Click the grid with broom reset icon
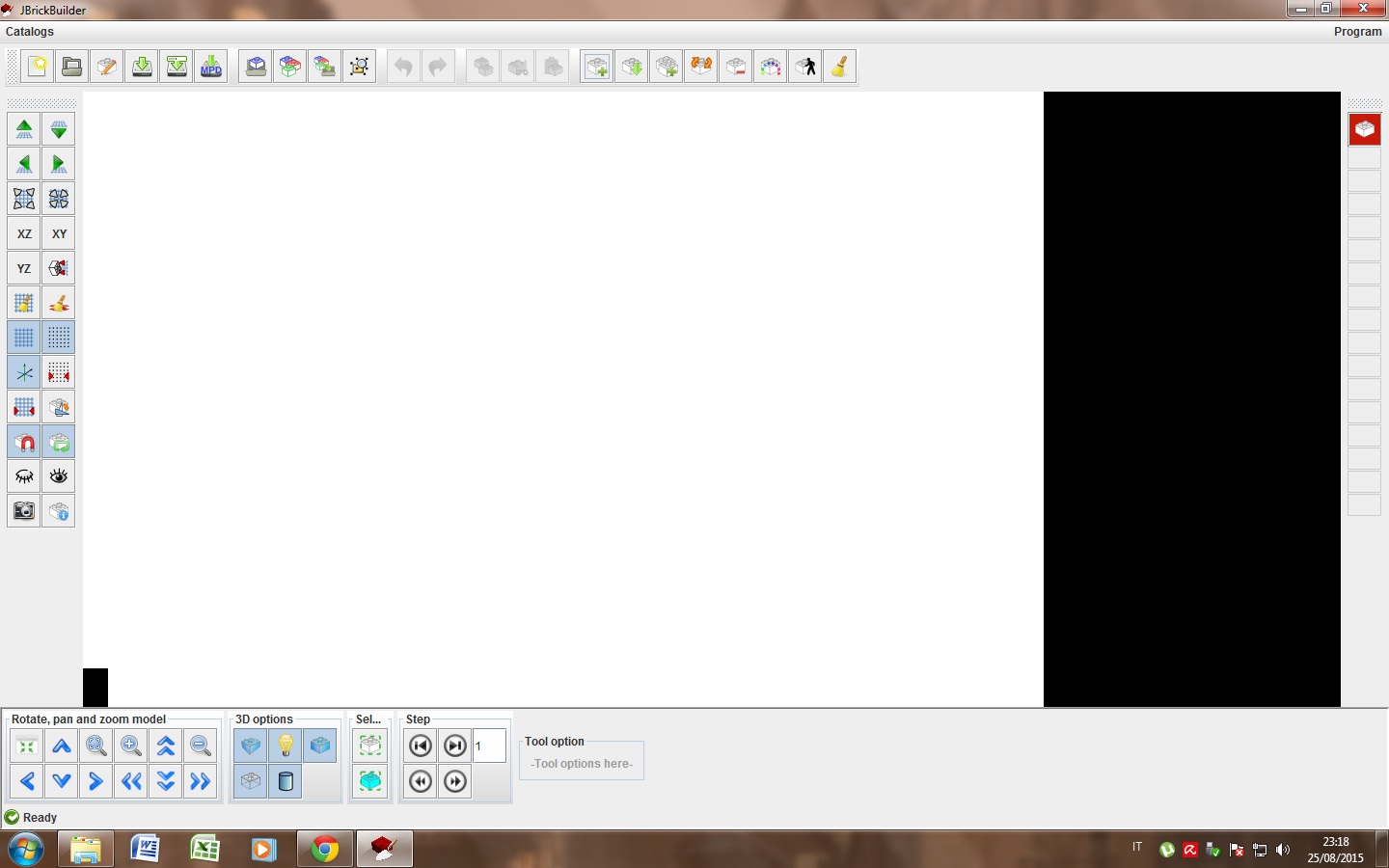Screen dimensions: 1389x868 click(x=24, y=303)
